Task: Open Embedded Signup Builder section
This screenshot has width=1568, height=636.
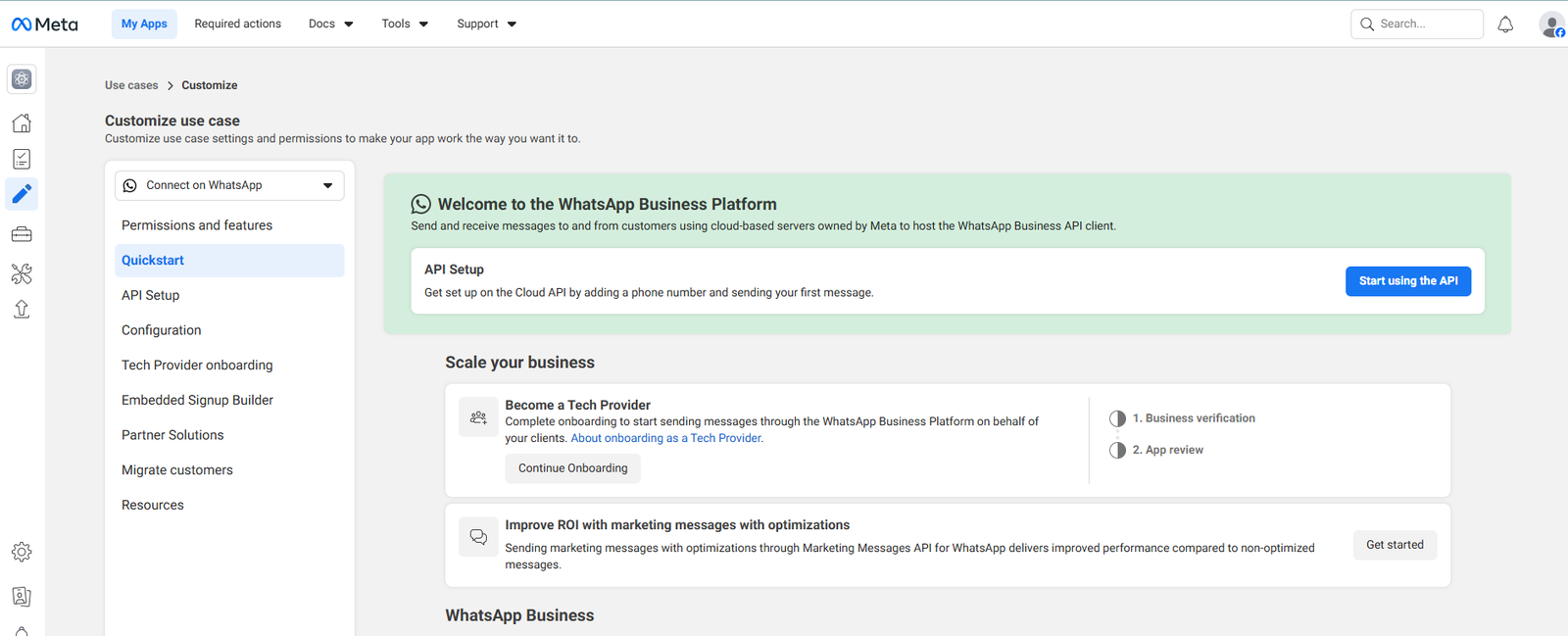Action: 229,400
